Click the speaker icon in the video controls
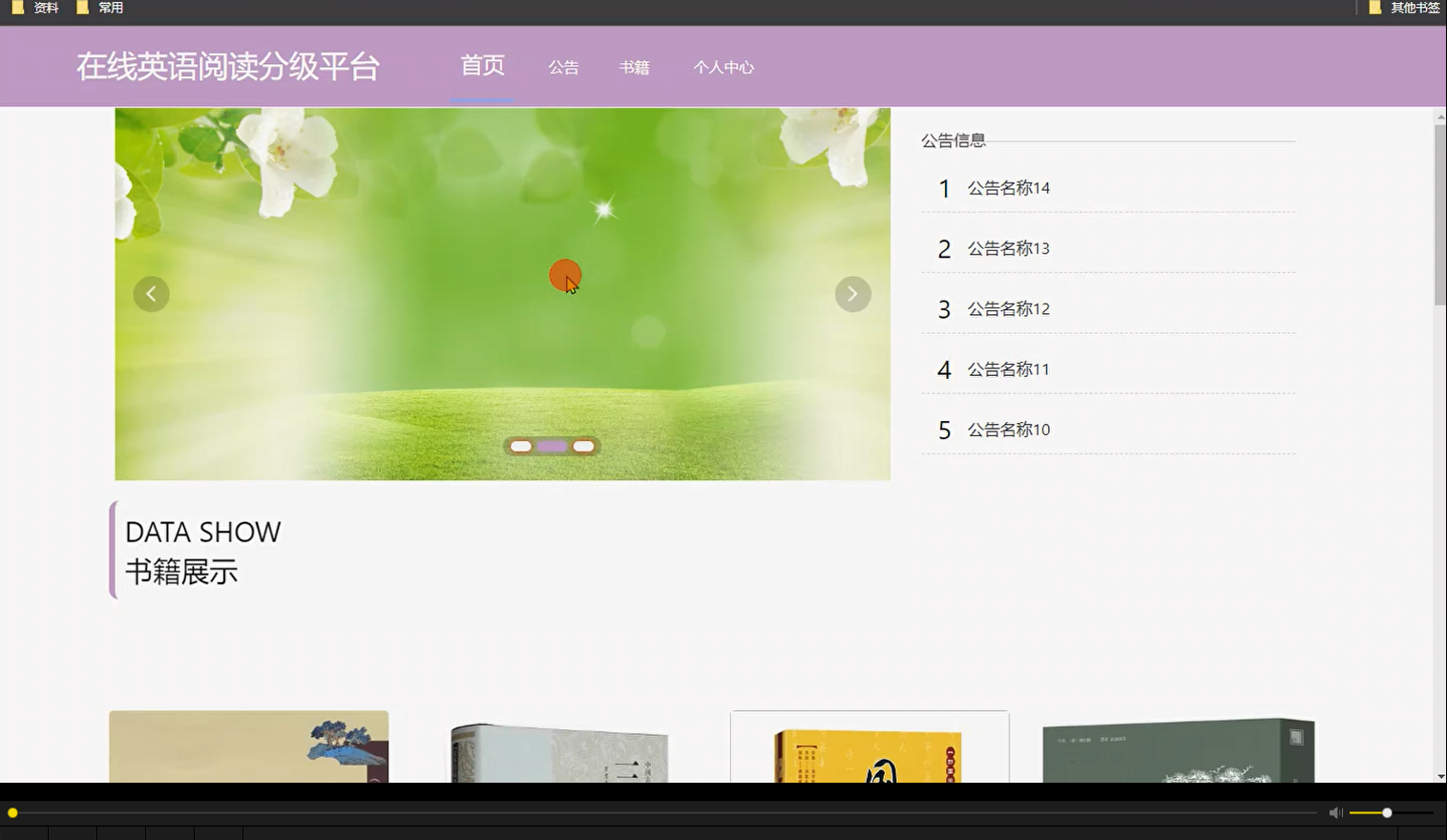Viewport: 1447px width, 840px height. click(x=1335, y=812)
